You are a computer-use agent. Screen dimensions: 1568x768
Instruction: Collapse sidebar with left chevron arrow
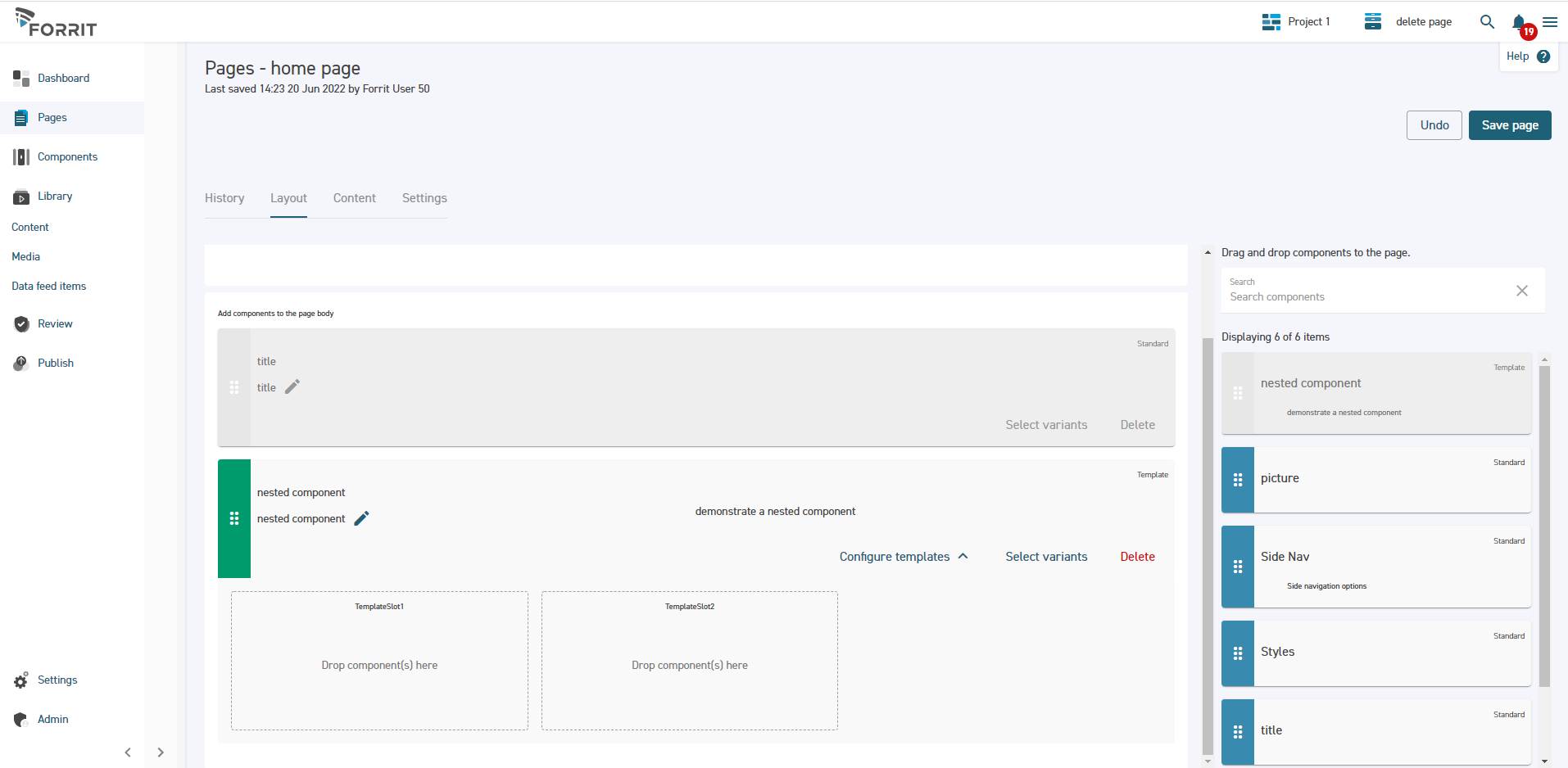(128, 752)
